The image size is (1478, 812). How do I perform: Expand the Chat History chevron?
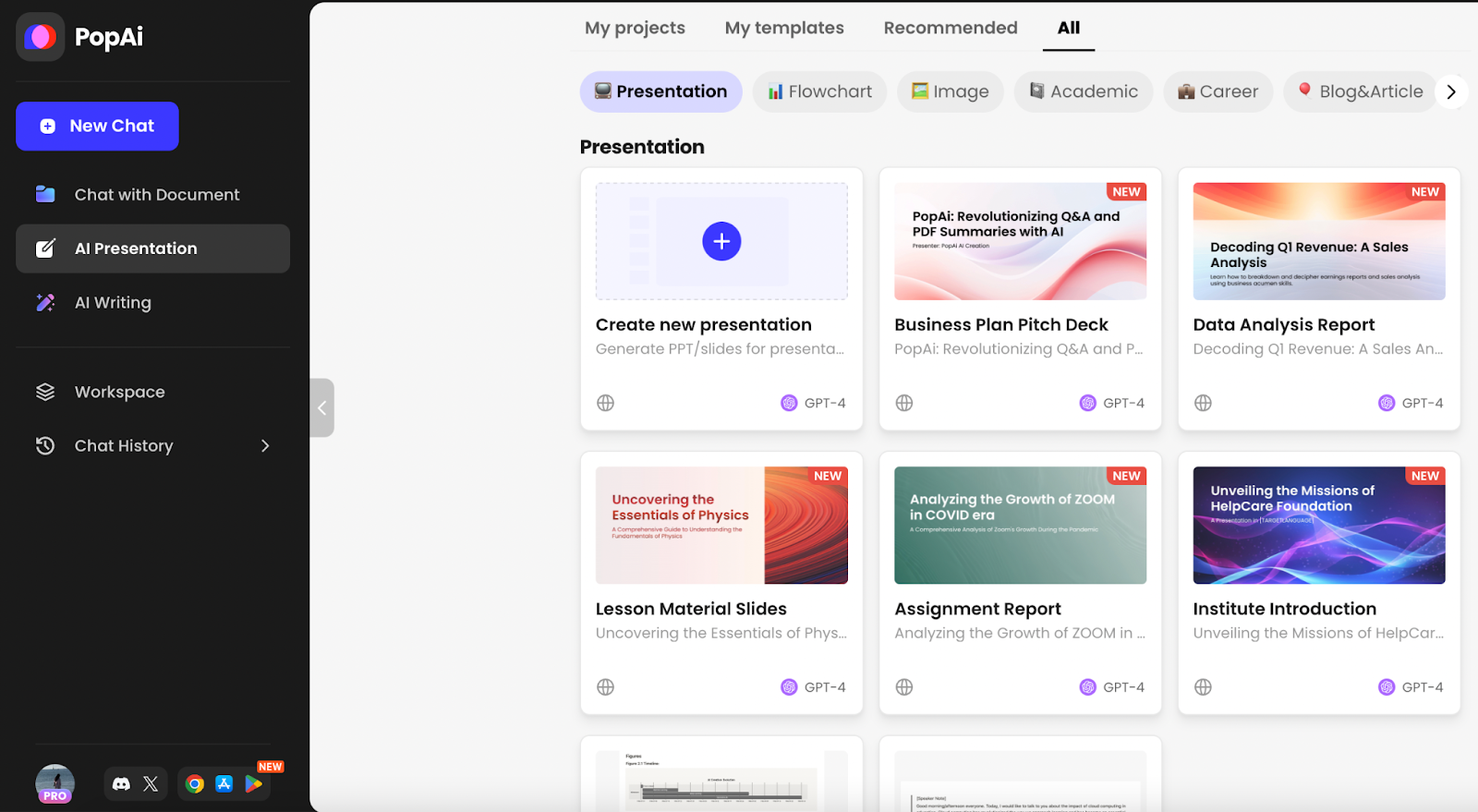coord(265,446)
